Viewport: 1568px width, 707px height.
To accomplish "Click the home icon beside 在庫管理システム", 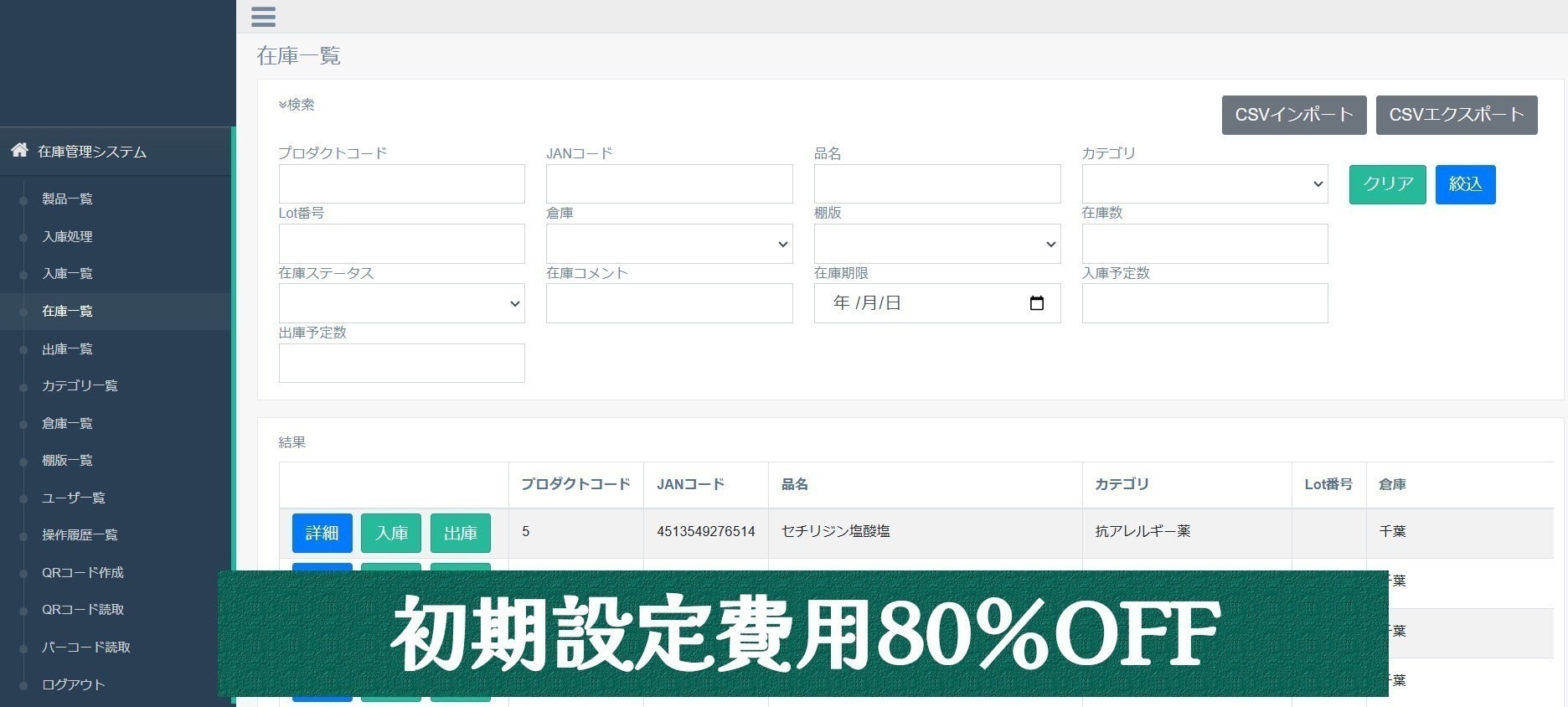I will 19,151.
